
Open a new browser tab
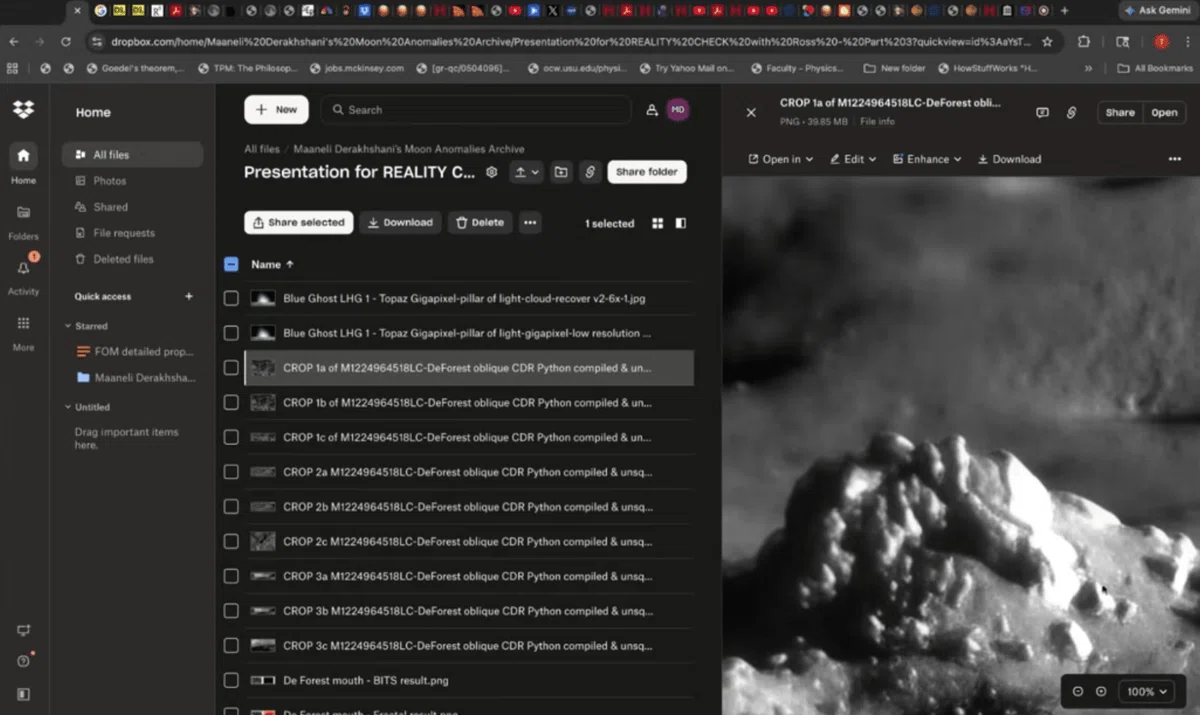tap(1064, 10)
